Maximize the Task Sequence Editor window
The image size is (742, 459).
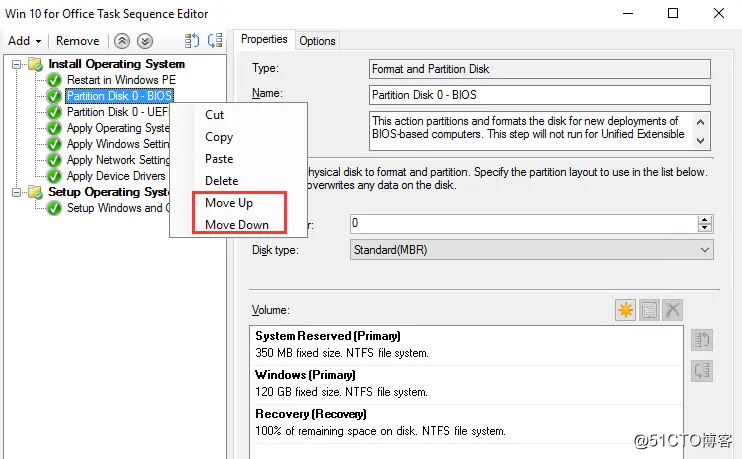pos(673,13)
